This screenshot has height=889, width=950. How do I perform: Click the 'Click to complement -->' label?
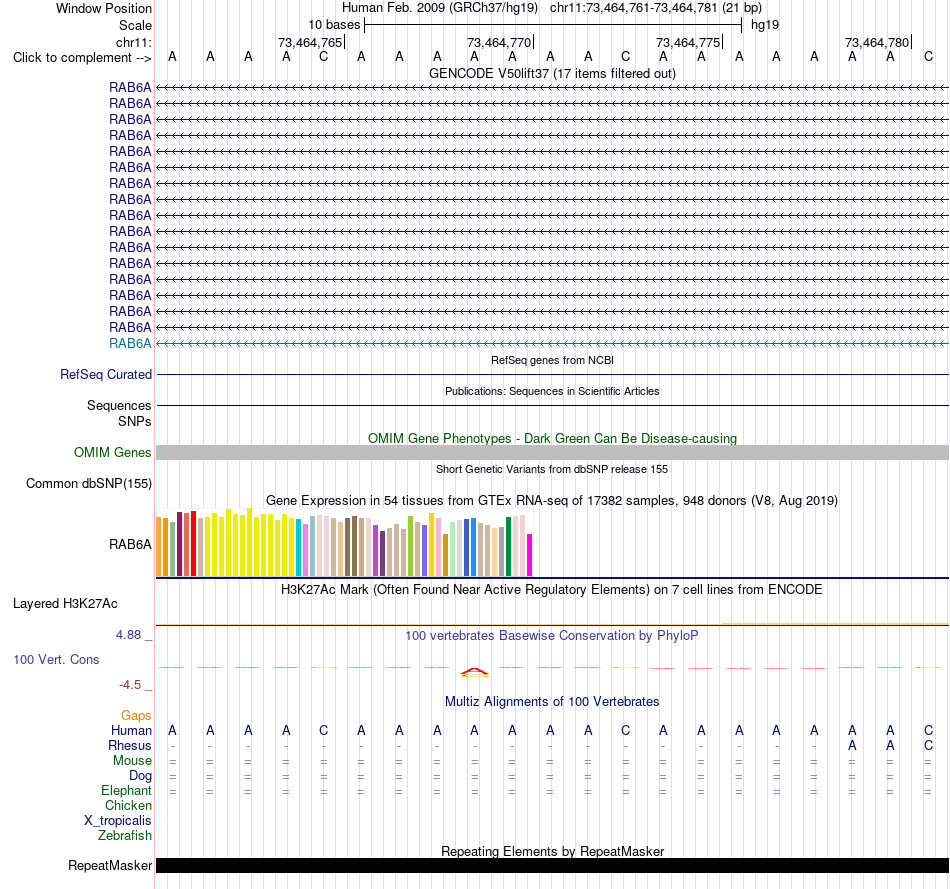[82, 58]
